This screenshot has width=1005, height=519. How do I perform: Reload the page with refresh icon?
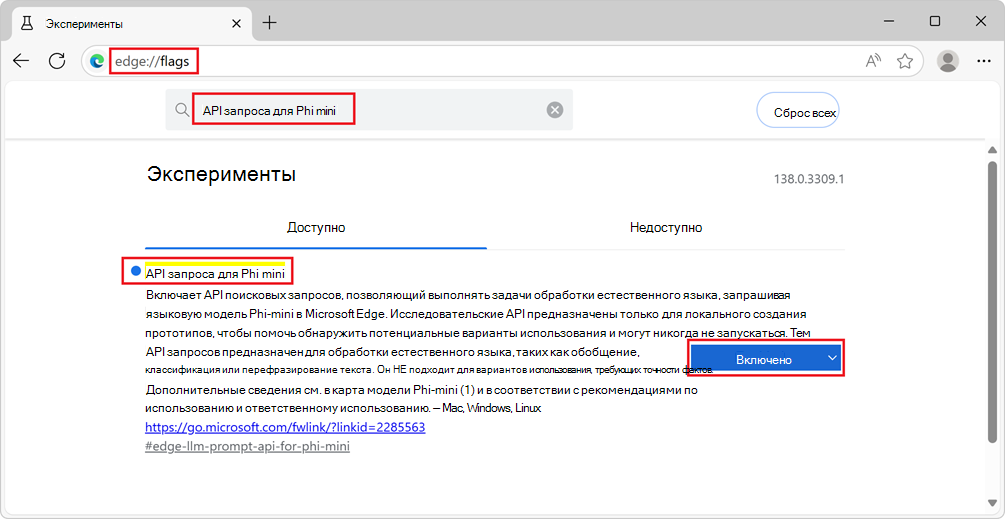(58, 61)
